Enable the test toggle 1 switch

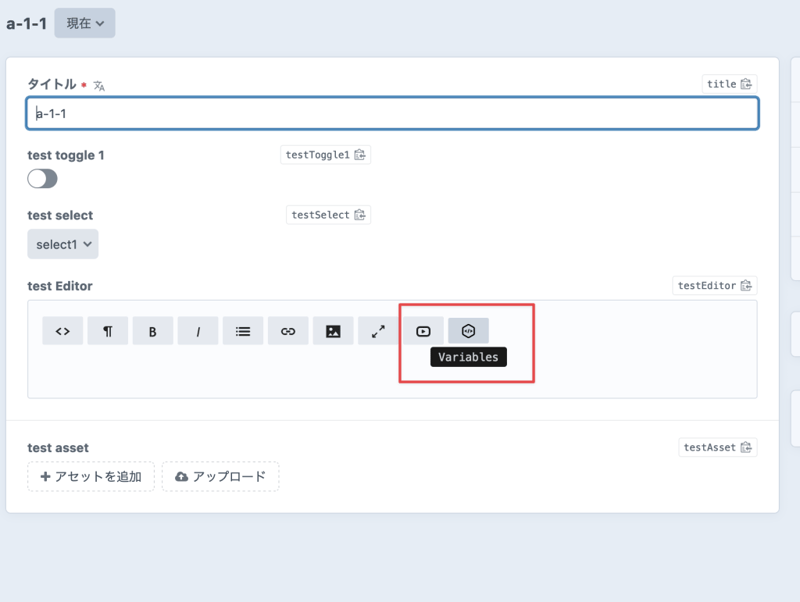click(42, 178)
